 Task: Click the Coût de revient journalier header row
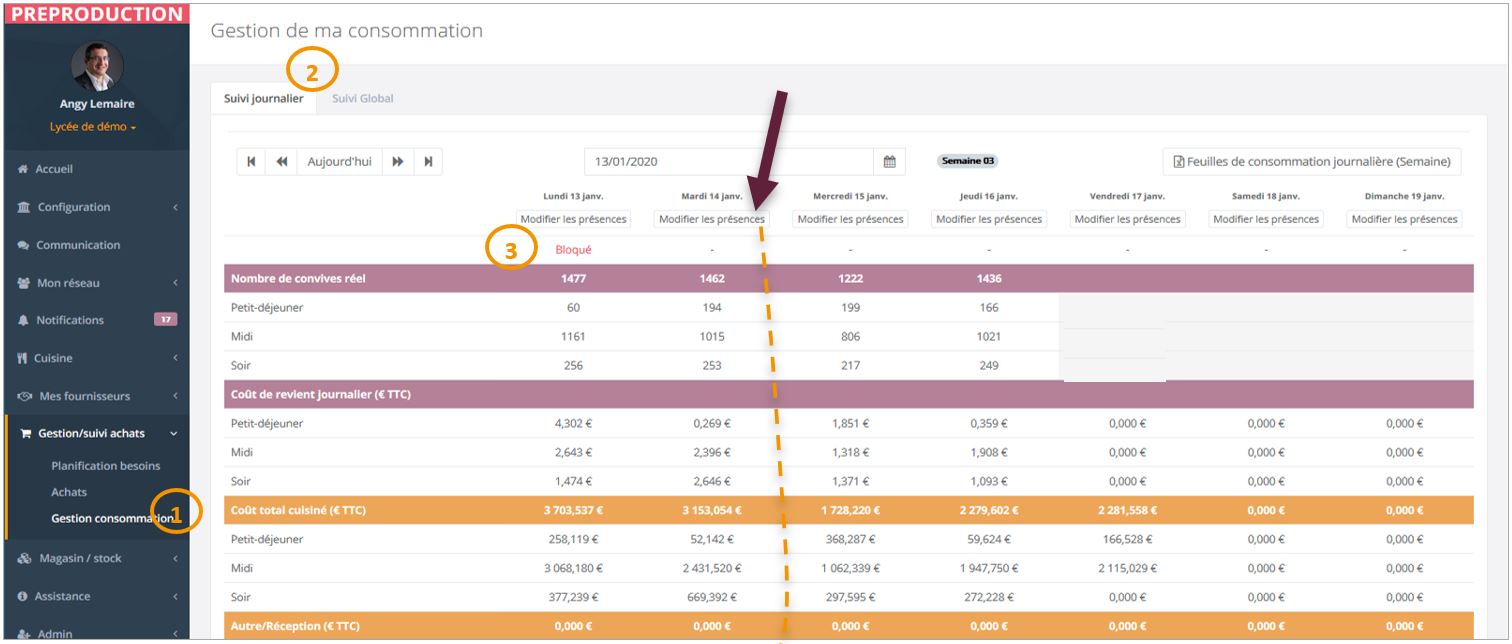[x=849, y=394]
